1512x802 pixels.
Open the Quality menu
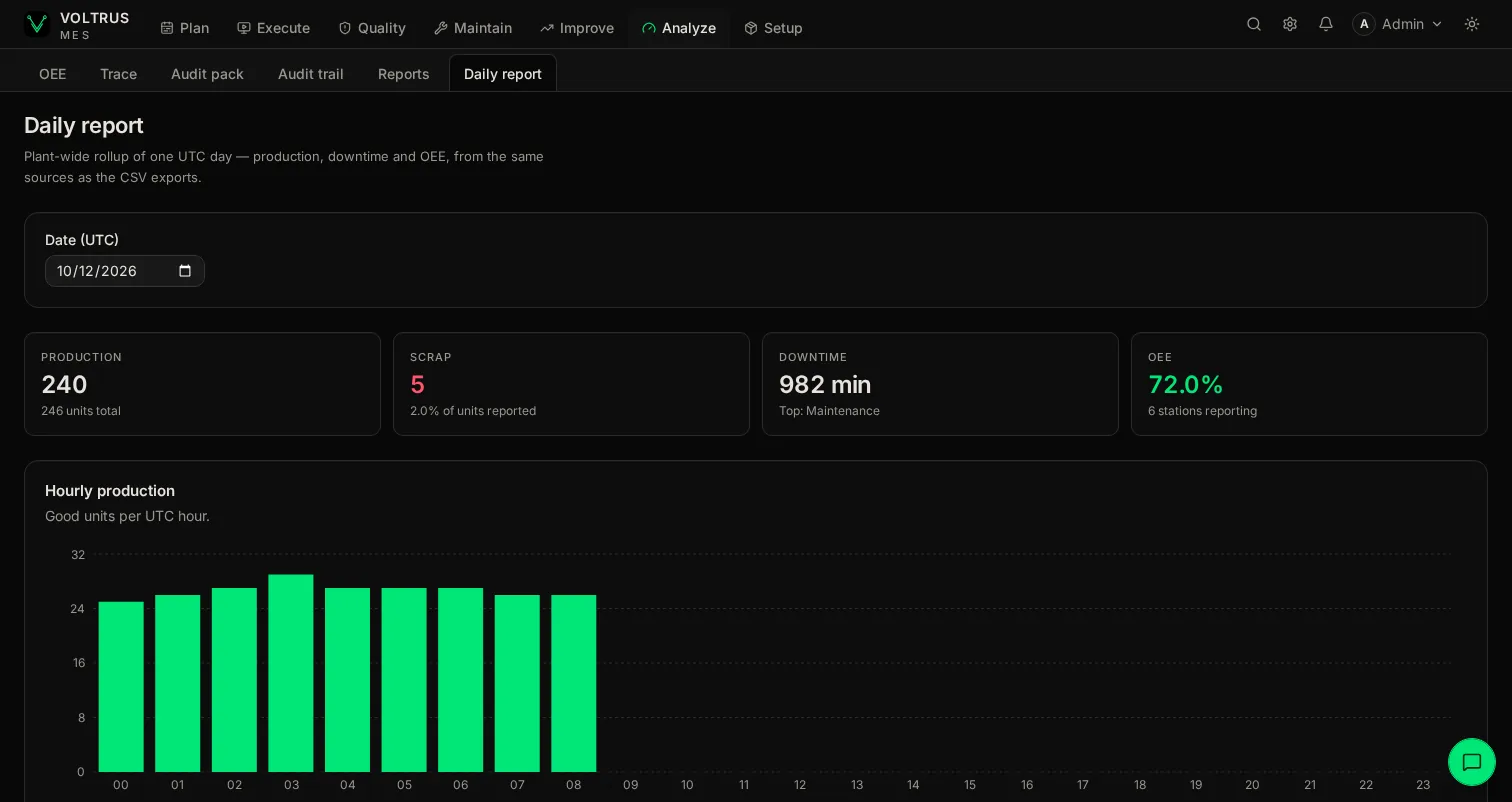click(372, 28)
